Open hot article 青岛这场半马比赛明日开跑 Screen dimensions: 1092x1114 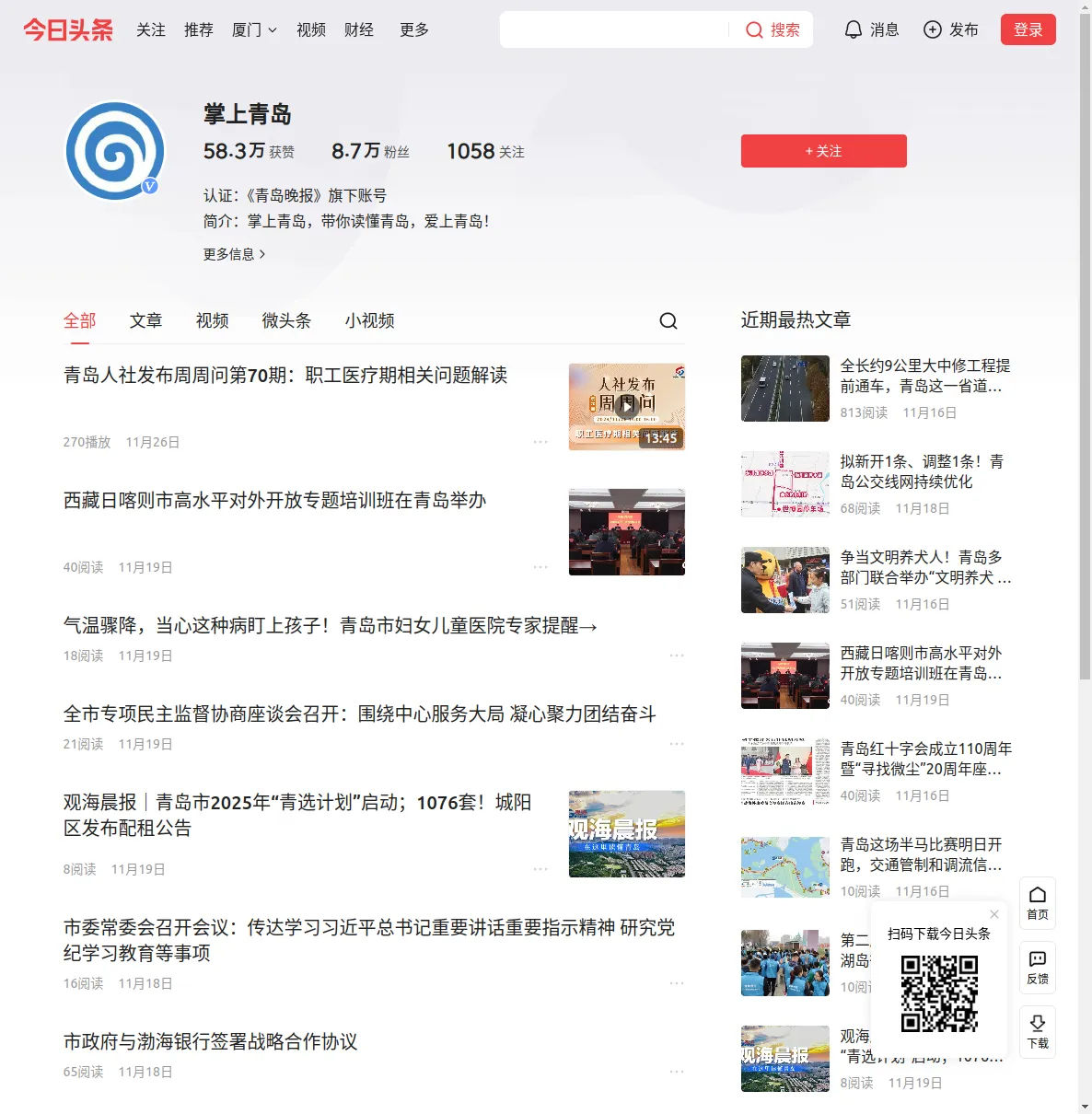coord(922,854)
